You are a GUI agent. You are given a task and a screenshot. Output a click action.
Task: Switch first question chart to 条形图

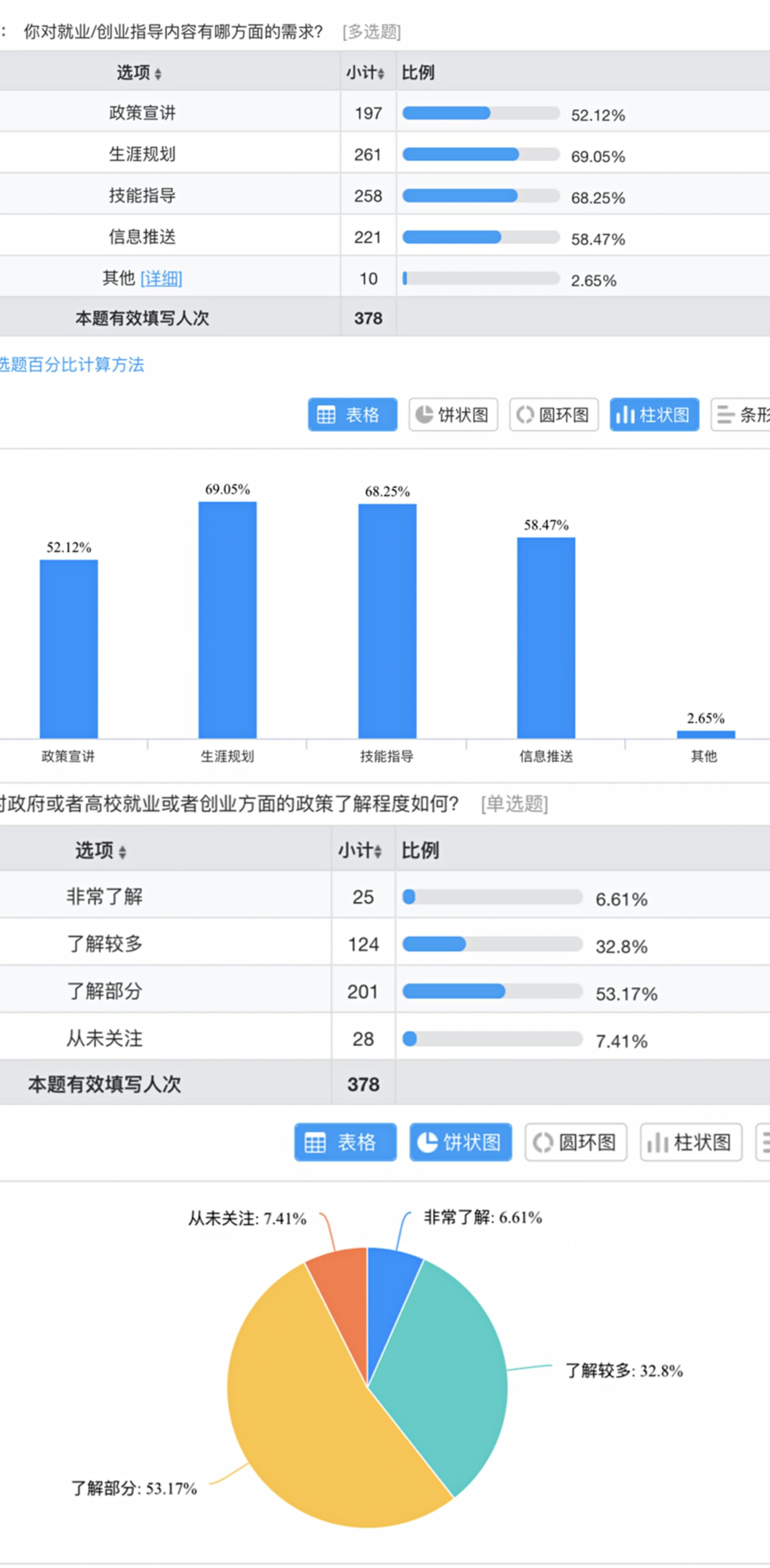pyautogui.click(x=741, y=415)
